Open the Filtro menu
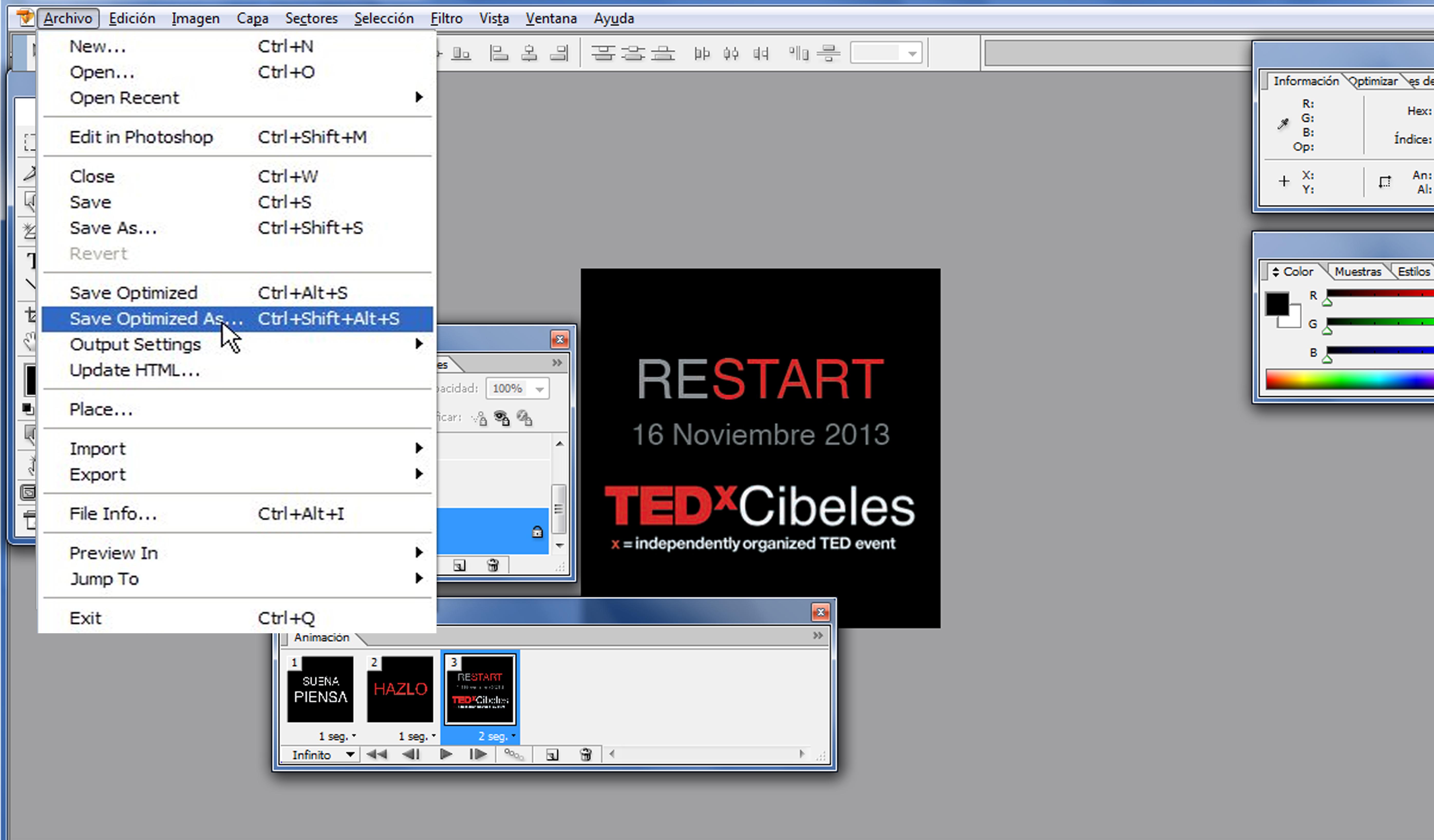This screenshot has width=1434, height=840. 446,18
